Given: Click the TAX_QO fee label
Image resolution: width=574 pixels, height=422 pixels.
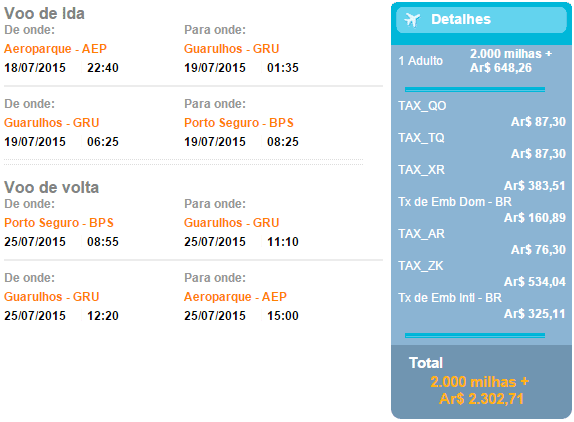Looking at the screenshot, I should (422, 106).
